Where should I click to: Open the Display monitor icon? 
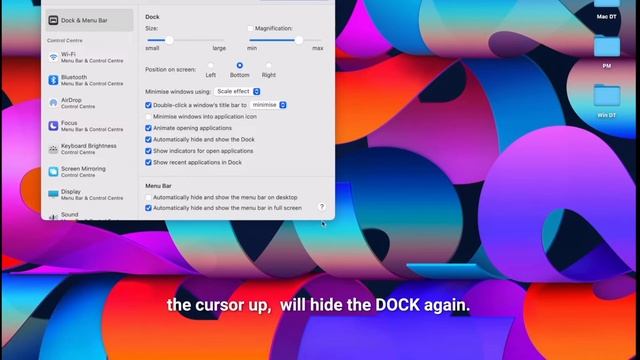[x=53, y=194]
